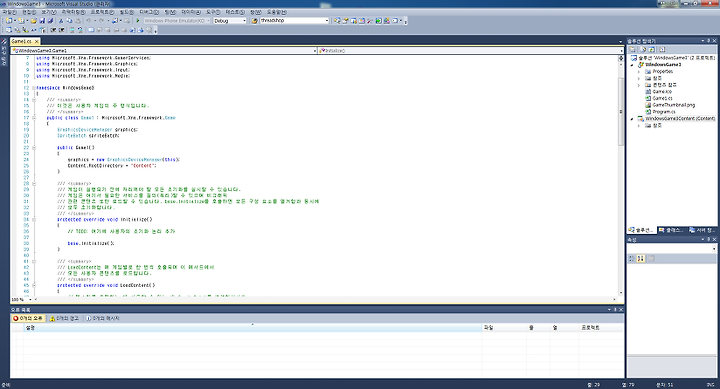Click the Cut scissors icon
Image resolution: width=720 pixels, height=389 pixels.
[x=61, y=21]
